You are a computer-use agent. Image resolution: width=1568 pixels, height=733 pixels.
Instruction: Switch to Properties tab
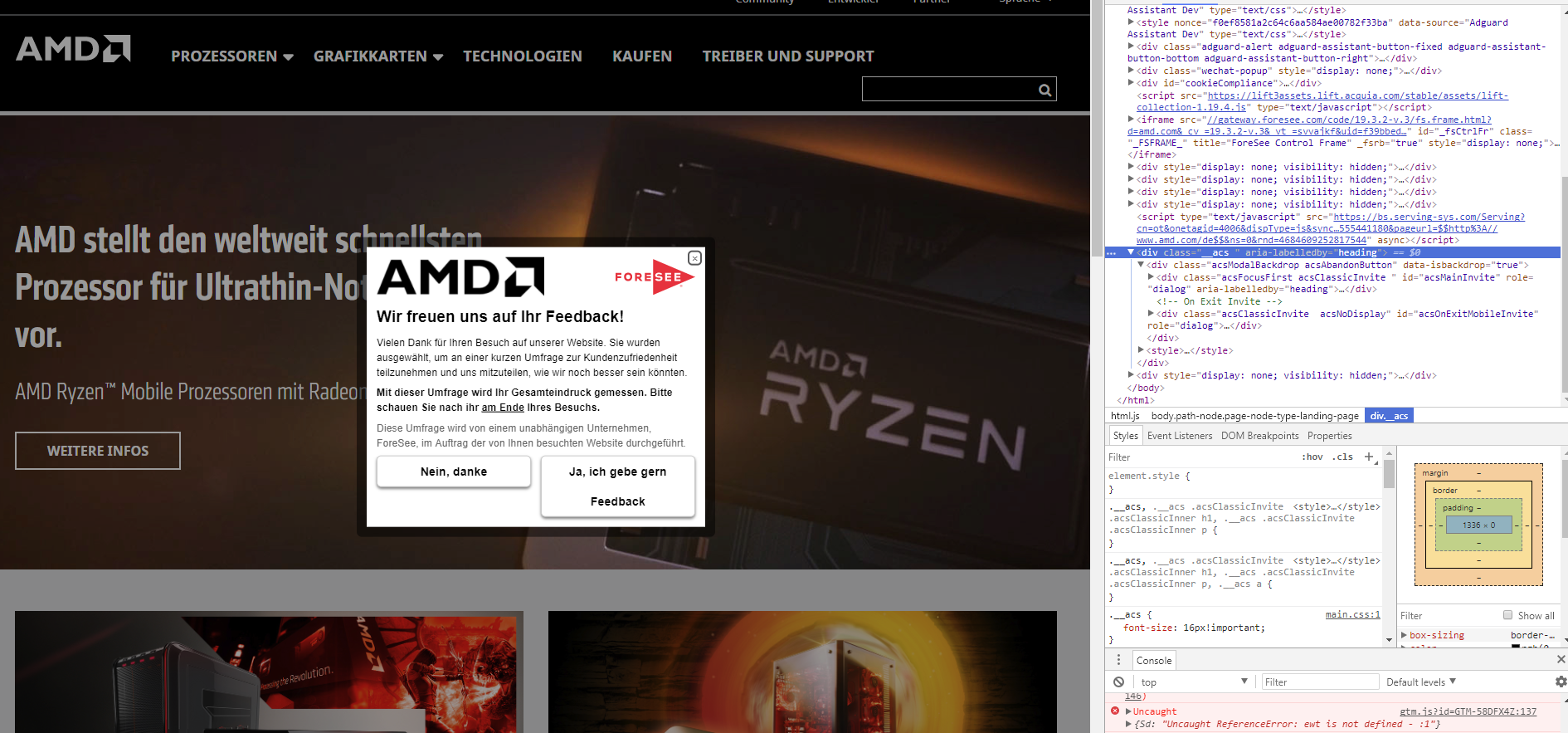[1330, 436]
